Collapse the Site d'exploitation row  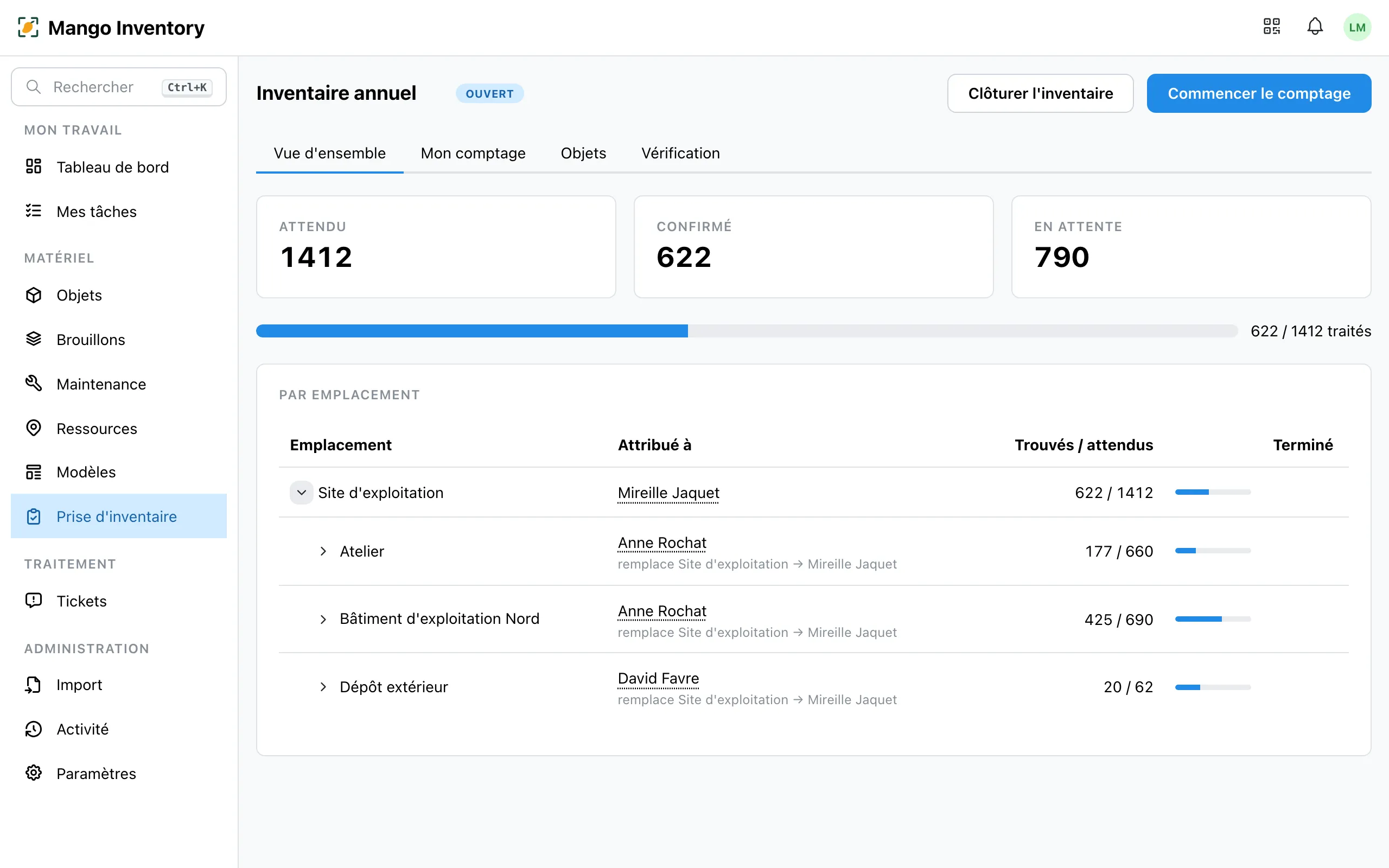tap(301, 493)
